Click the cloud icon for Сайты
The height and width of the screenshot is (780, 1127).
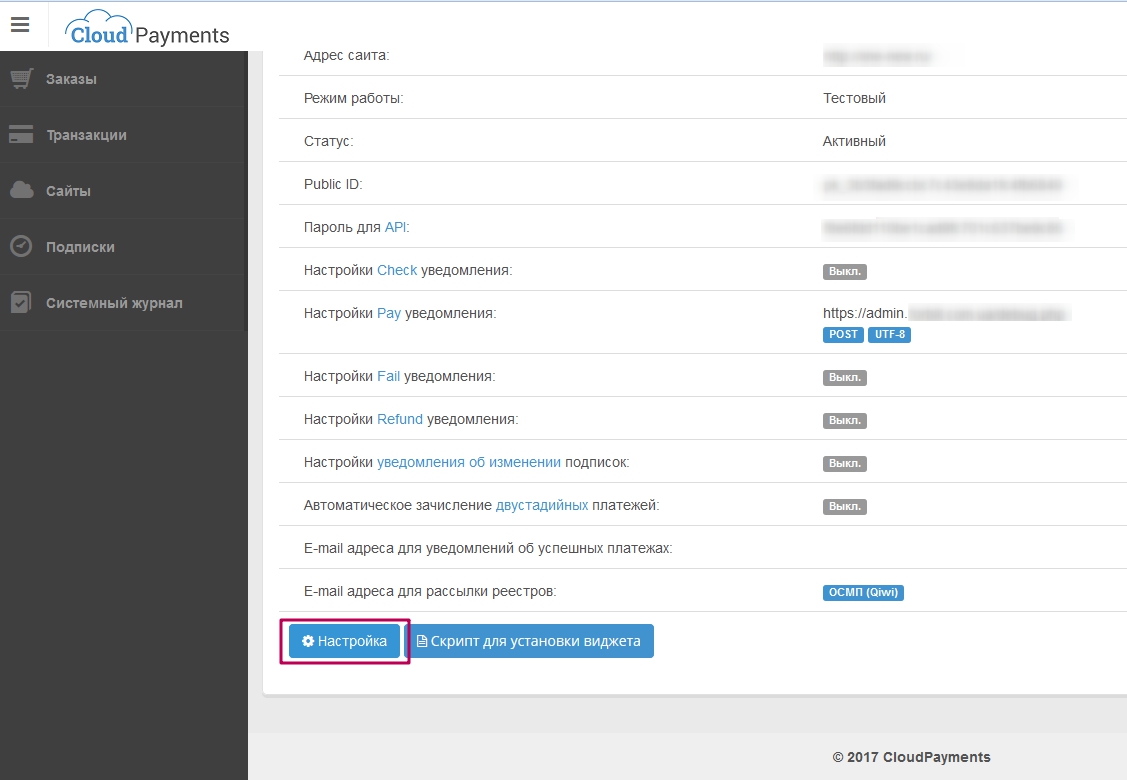[x=21, y=191]
